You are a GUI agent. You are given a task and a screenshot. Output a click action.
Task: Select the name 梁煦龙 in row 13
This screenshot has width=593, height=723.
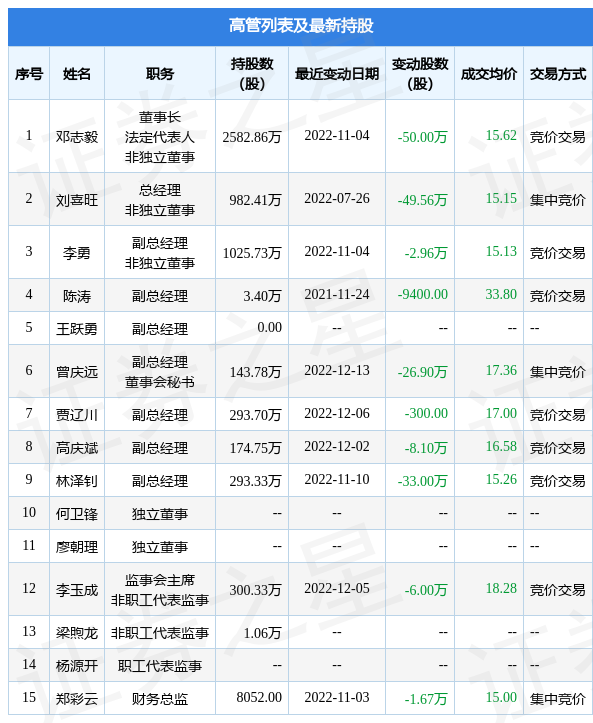point(77,633)
